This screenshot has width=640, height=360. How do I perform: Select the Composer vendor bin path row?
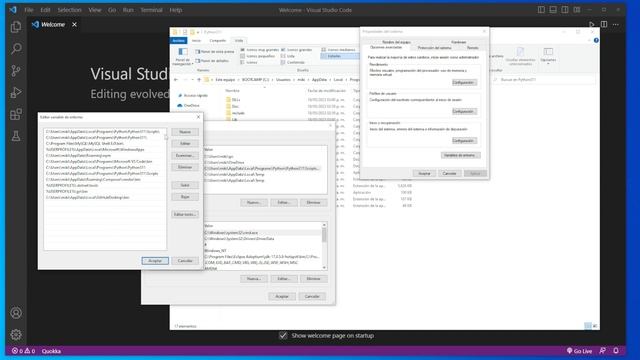coord(105,179)
